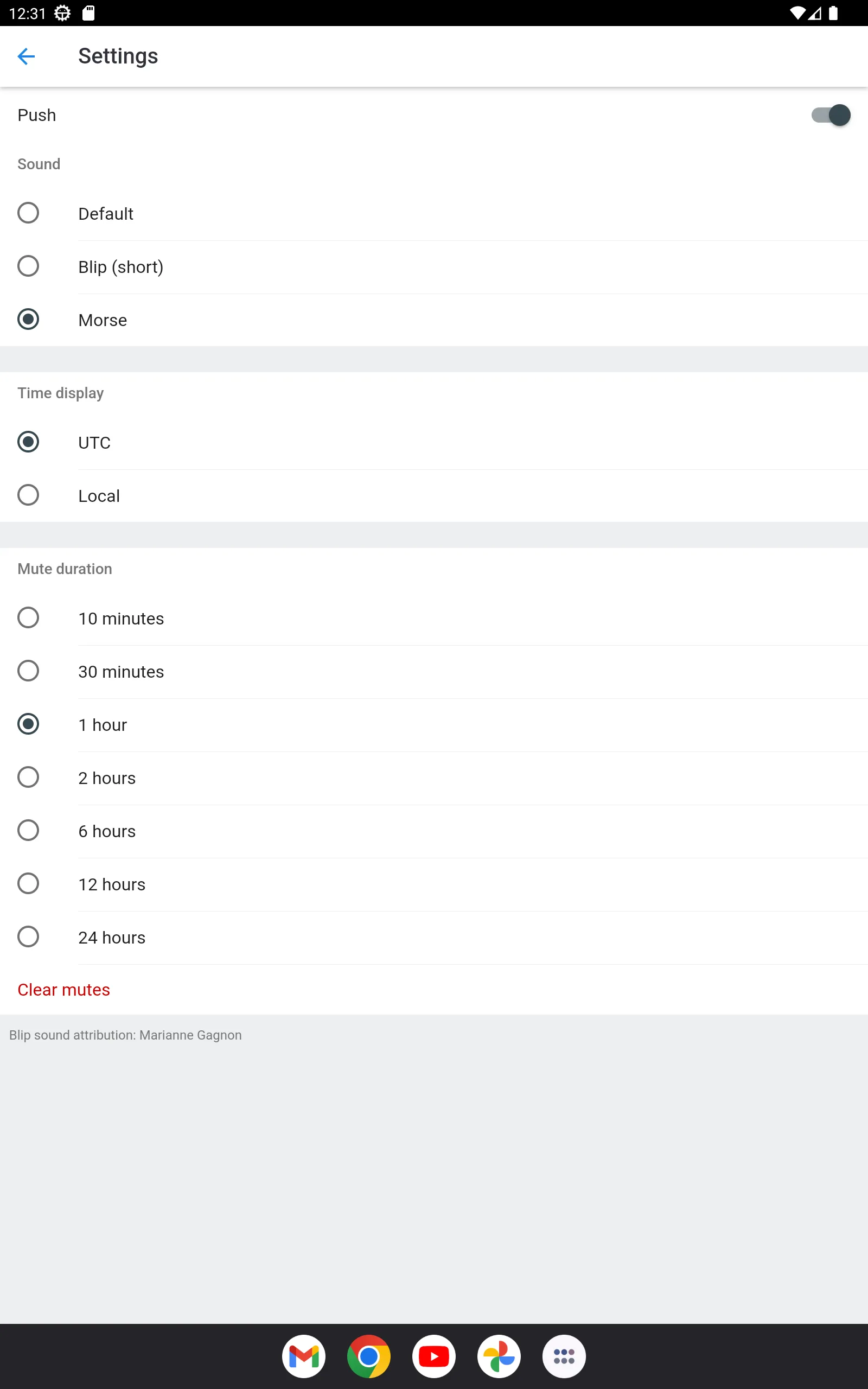Tap the Time display section header

coord(61,393)
